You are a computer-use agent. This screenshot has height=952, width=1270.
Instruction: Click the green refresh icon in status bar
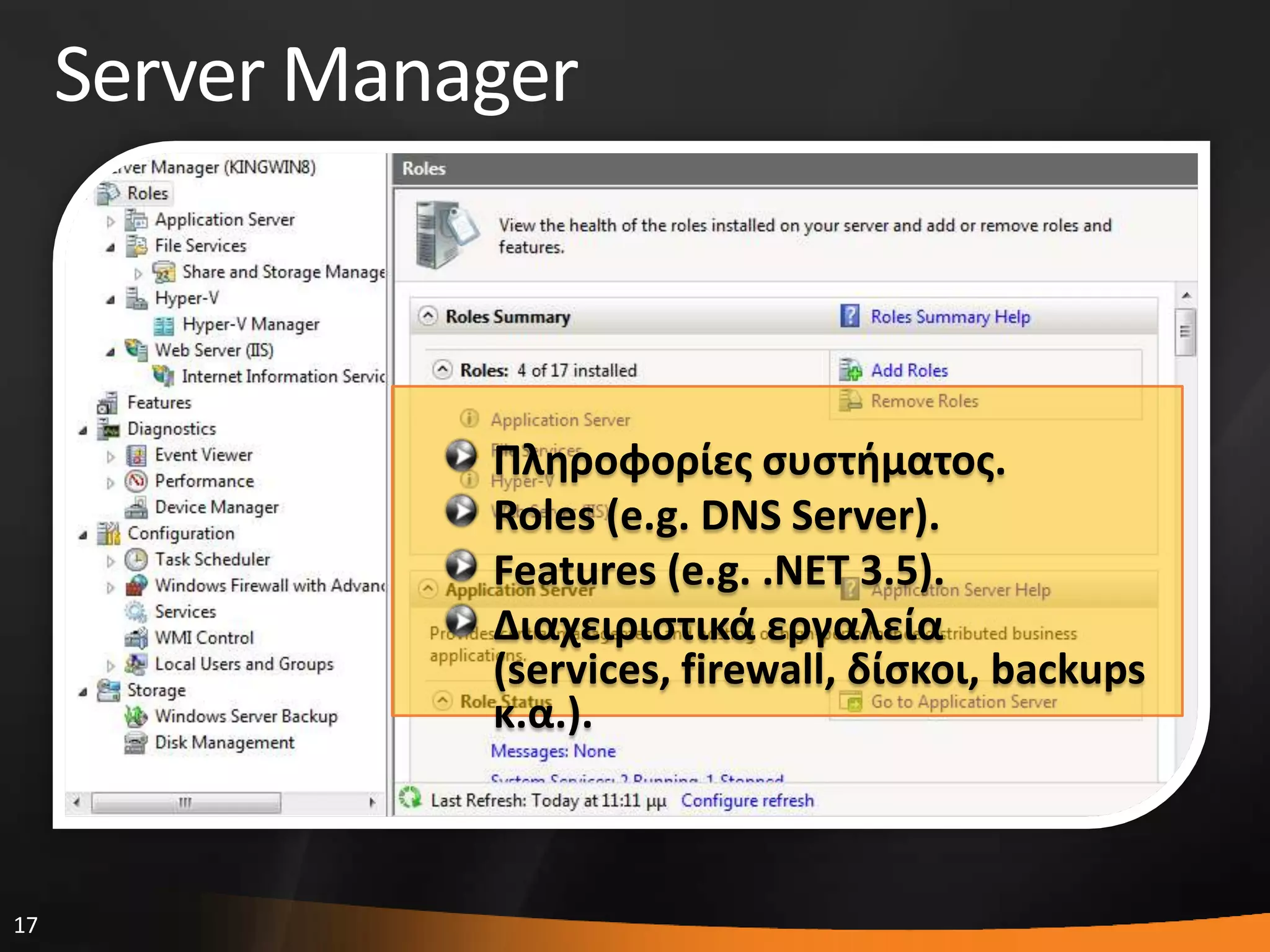tap(410, 798)
